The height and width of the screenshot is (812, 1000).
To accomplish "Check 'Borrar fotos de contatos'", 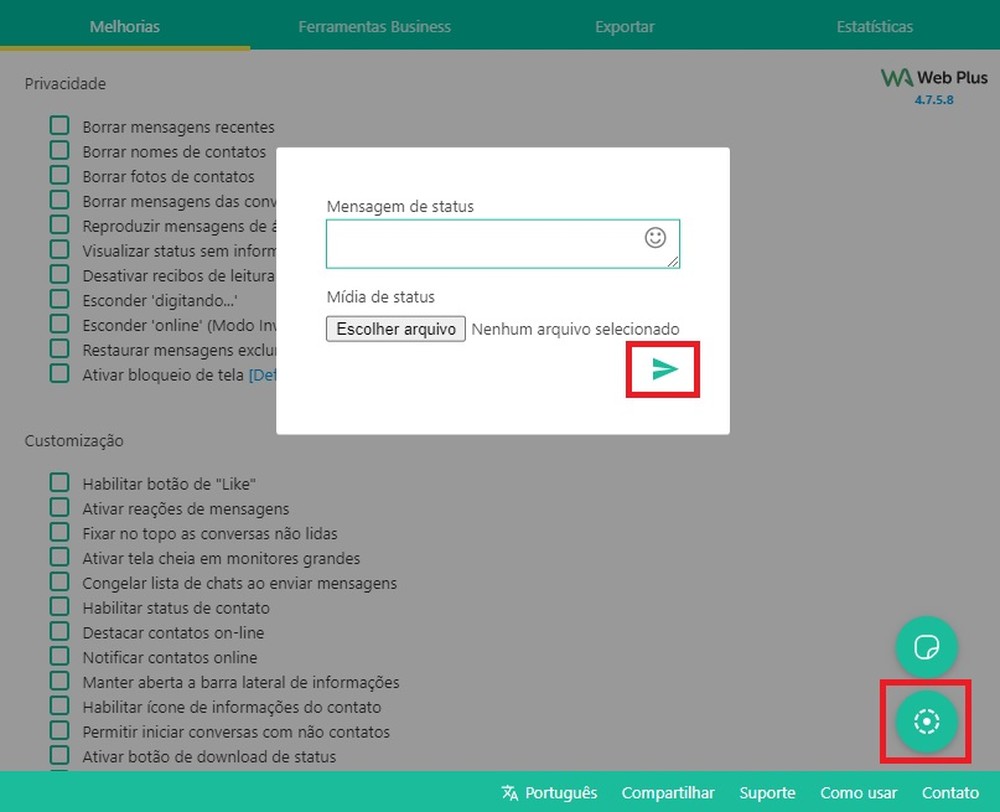I will pyautogui.click(x=59, y=176).
